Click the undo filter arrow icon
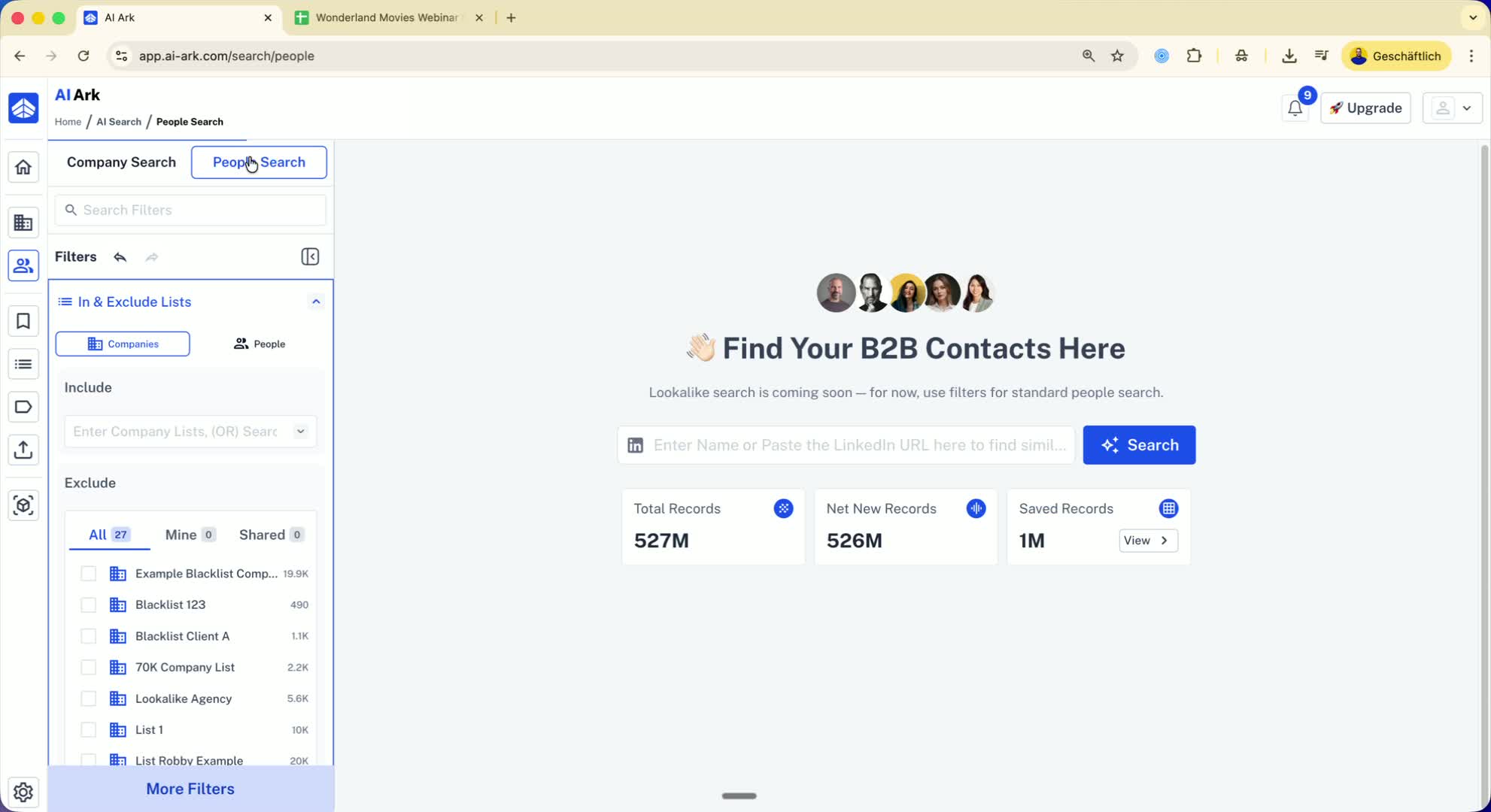 click(x=120, y=257)
